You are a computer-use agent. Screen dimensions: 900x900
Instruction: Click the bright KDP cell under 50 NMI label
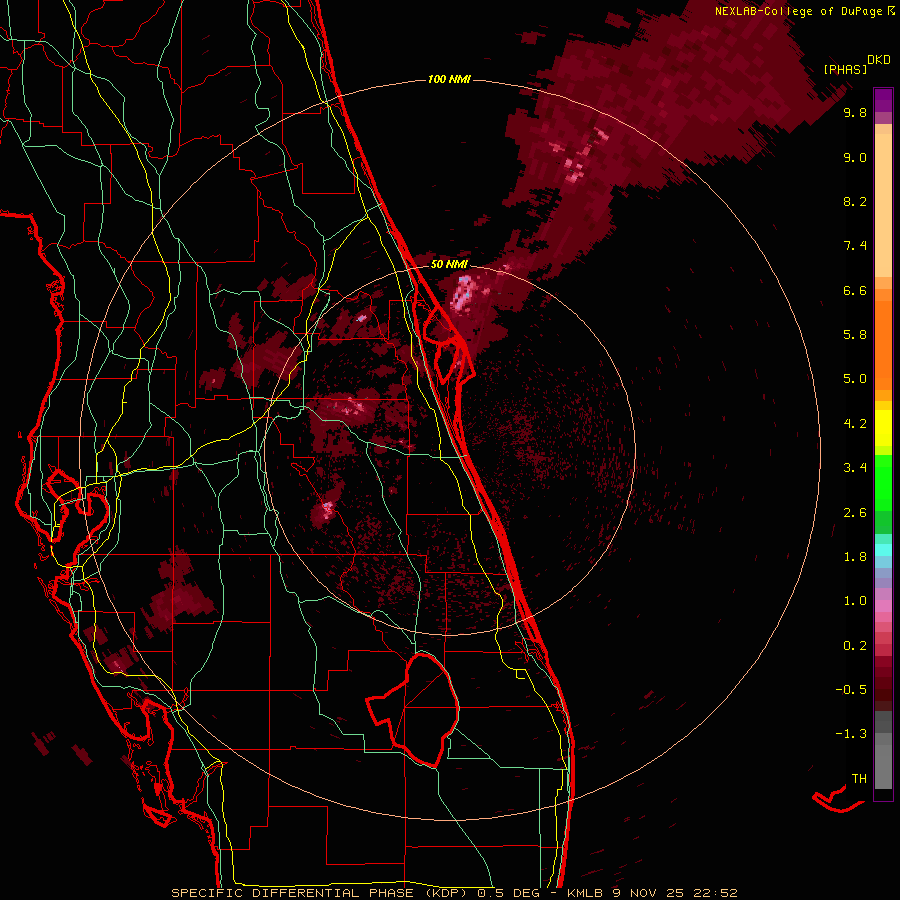pos(462,294)
